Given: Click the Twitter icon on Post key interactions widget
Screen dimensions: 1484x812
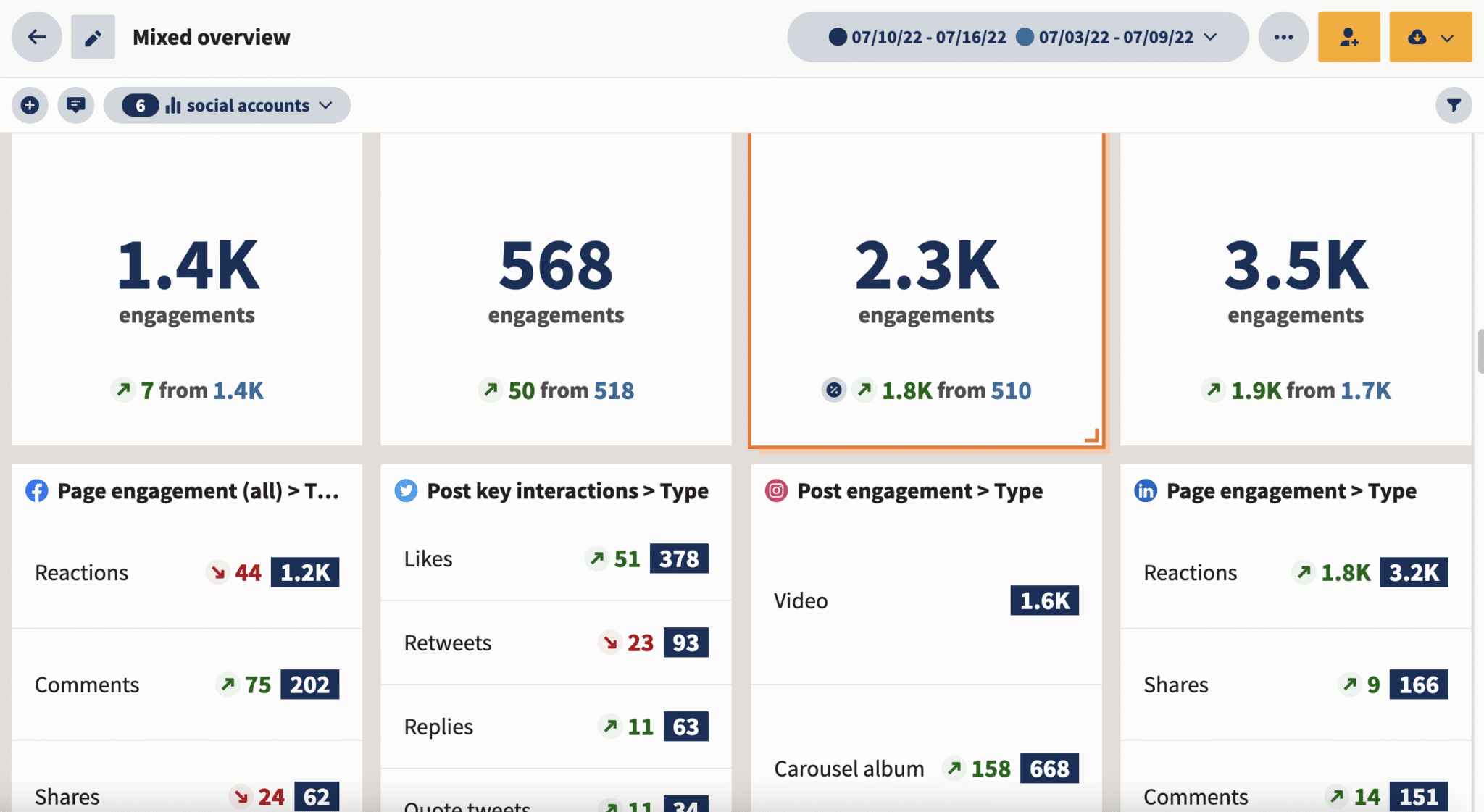Looking at the screenshot, I should click(x=407, y=490).
